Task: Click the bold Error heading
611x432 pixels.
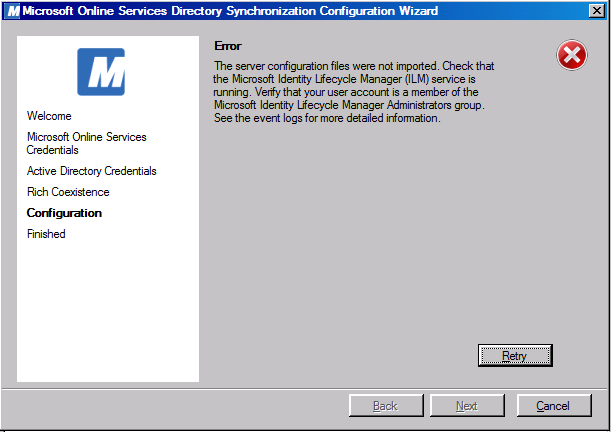Action: pyautogui.click(x=229, y=46)
